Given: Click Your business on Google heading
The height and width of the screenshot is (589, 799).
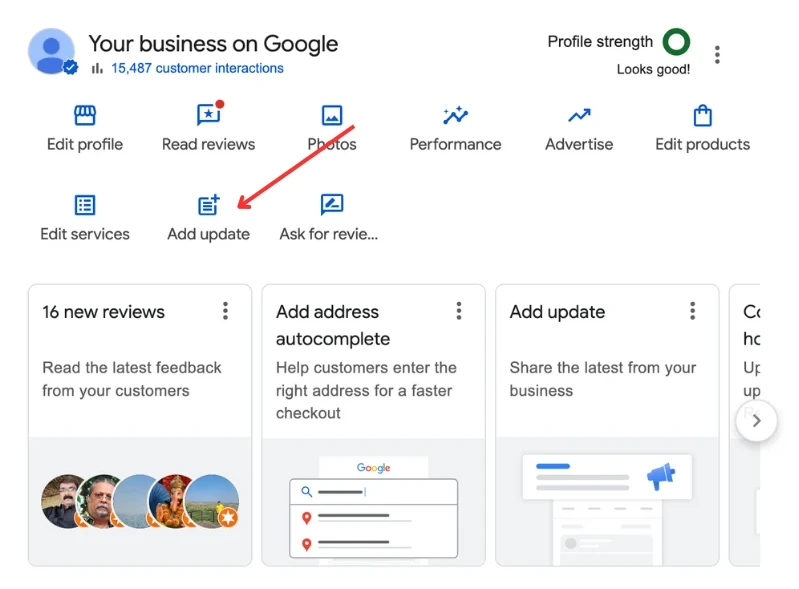Looking at the screenshot, I should click(213, 44).
